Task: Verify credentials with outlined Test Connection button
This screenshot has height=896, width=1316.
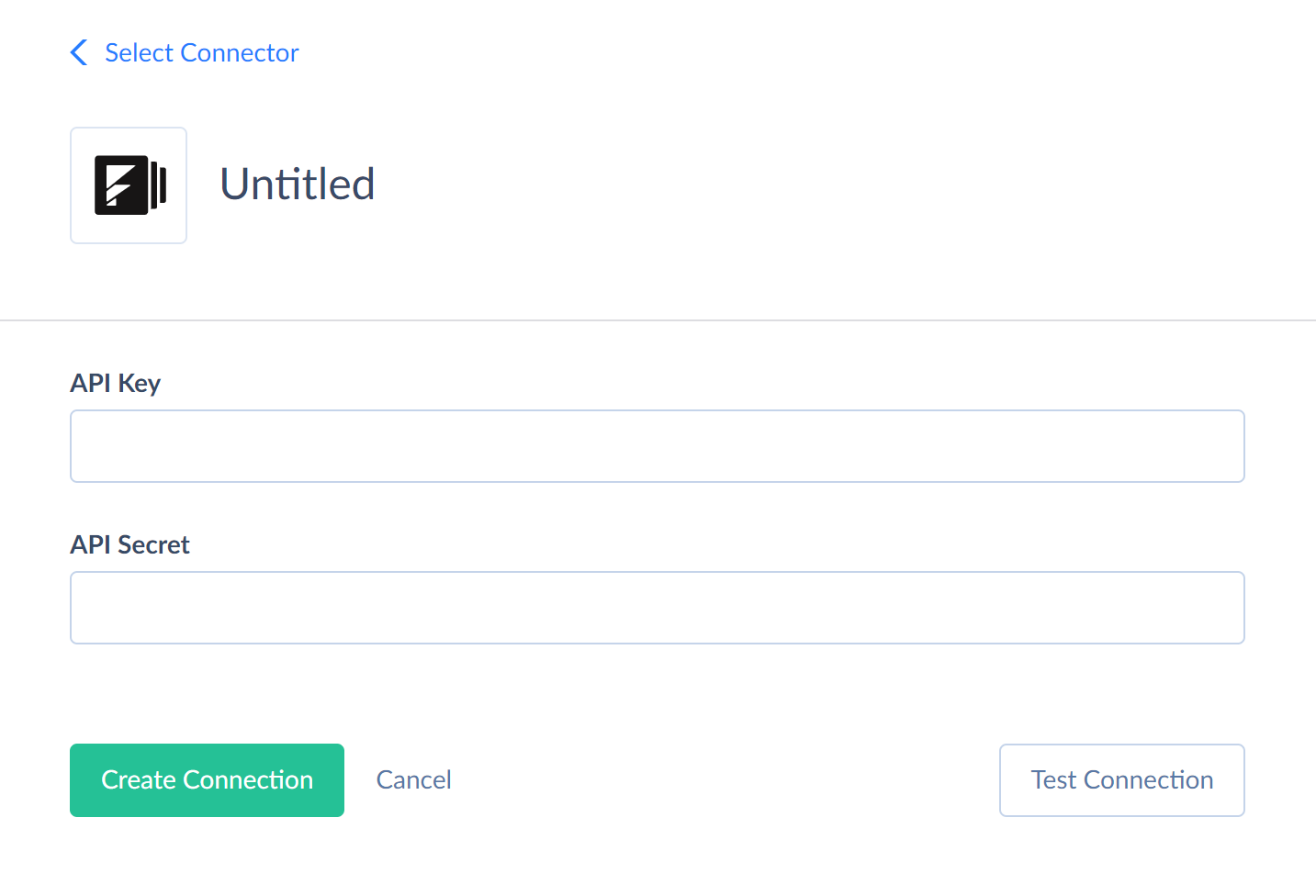Action: (1122, 780)
